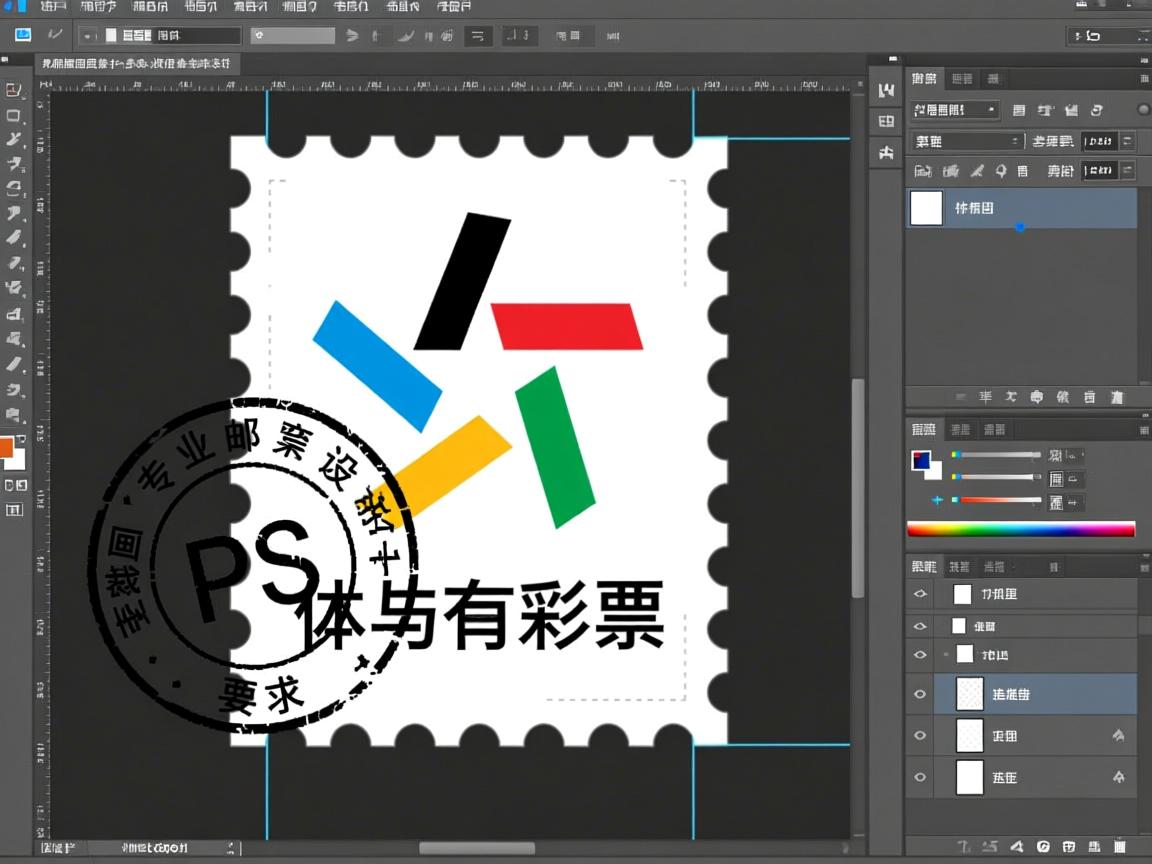
Task: Toggle visibility of the highlighted blue layer
Action: pyautogui.click(x=920, y=694)
